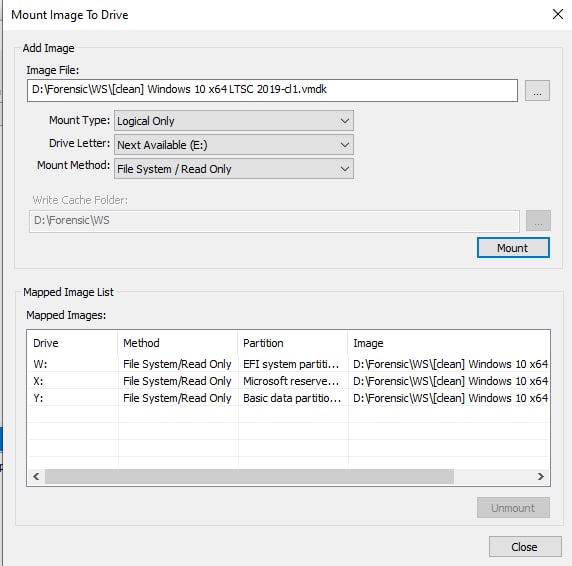Select the Y: drive row

pos(289,398)
